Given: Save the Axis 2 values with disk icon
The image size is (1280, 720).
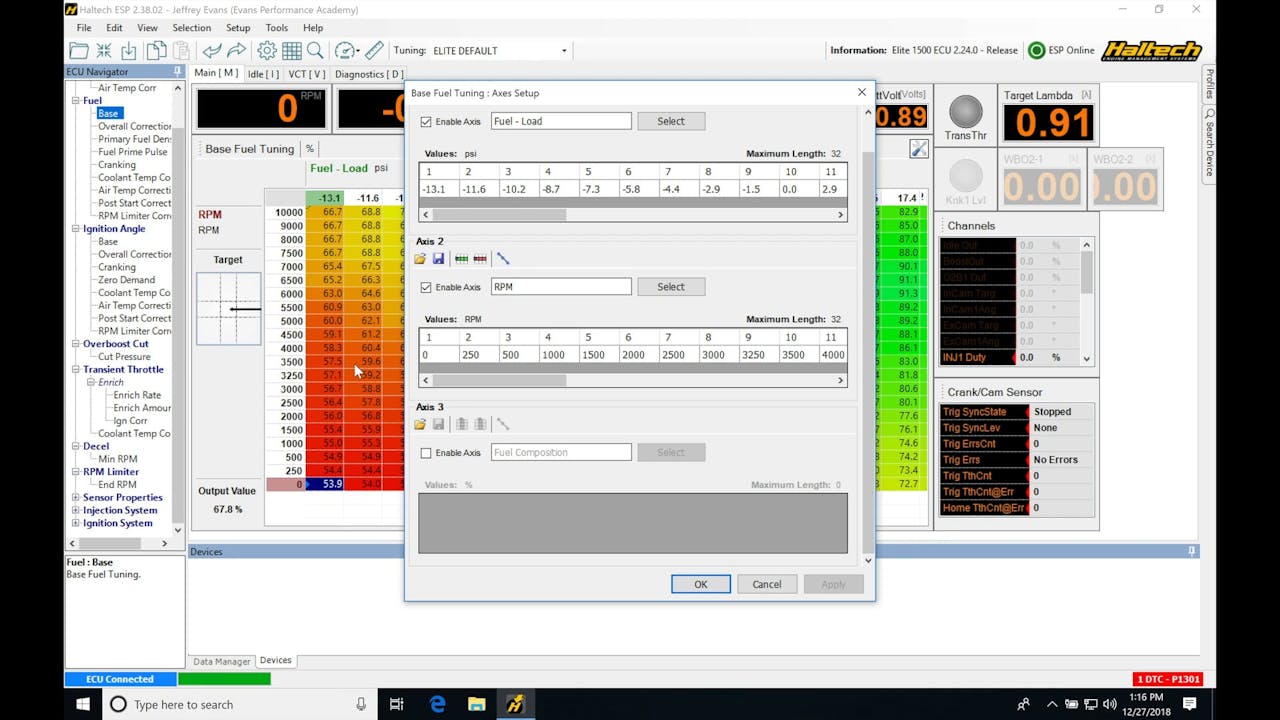Looking at the screenshot, I should pos(438,258).
